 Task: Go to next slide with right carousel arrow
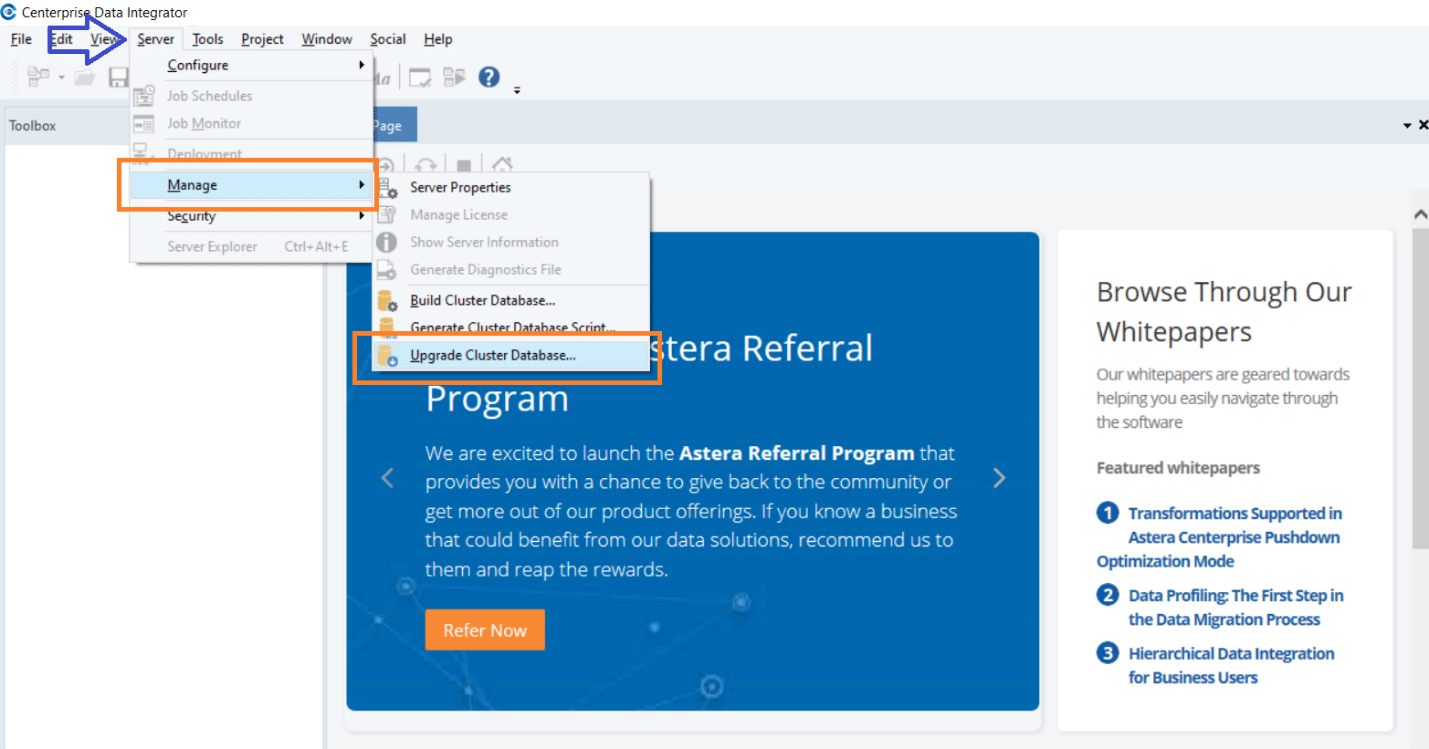(999, 478)
